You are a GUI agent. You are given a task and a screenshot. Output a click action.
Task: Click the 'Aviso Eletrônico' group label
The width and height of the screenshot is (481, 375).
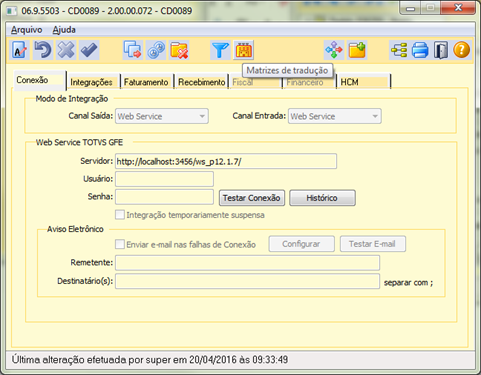point(75,229)
